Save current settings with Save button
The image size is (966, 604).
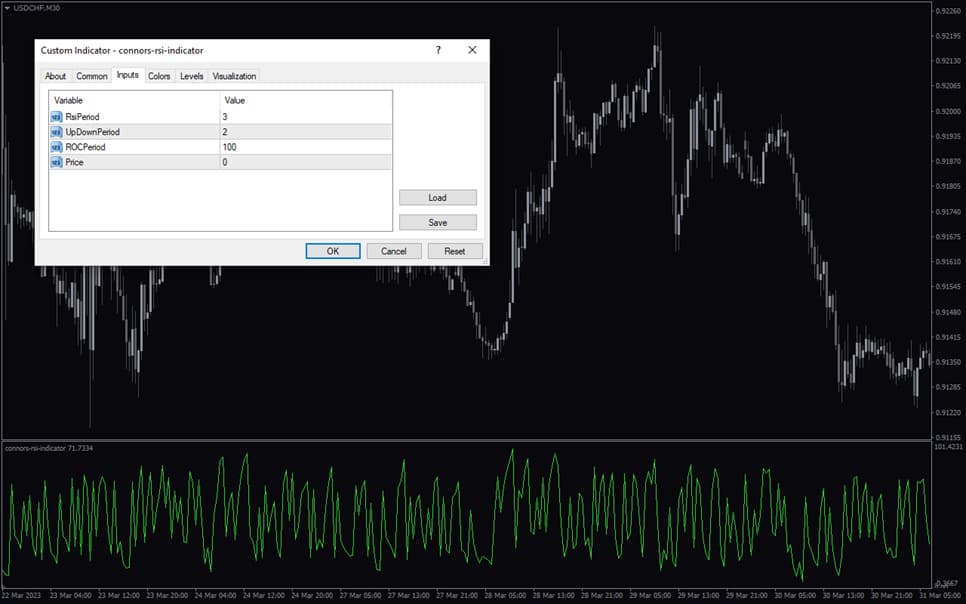(437, 221)
